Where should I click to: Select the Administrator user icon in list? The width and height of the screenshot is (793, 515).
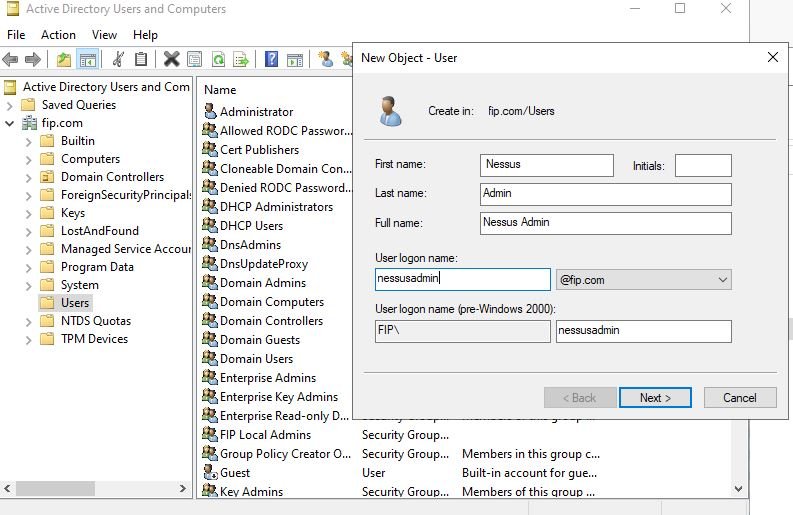(x=210, y=111)
